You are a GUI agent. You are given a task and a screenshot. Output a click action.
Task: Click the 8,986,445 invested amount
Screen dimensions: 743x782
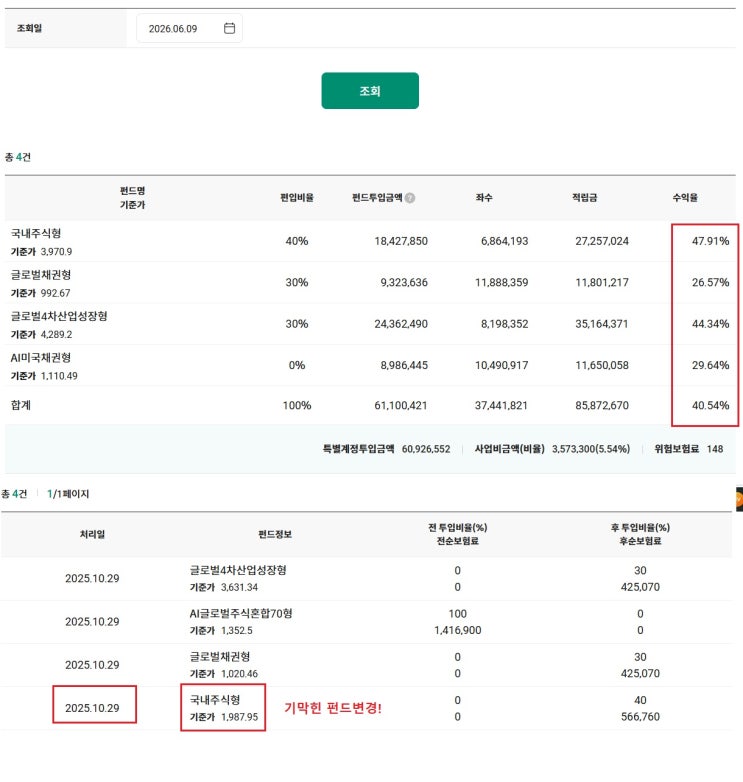point(404,365)
